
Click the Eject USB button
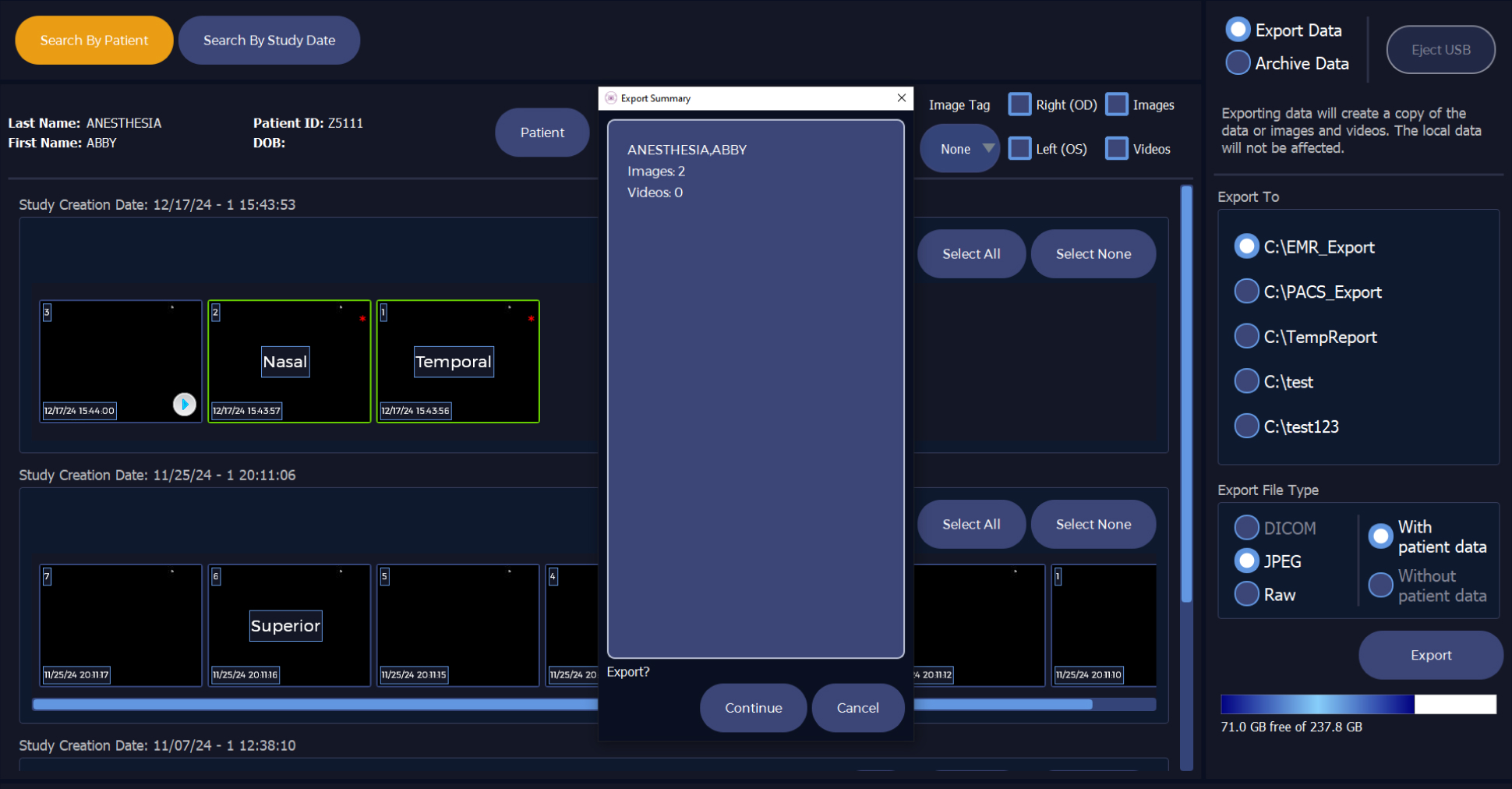coord(1440,50)
